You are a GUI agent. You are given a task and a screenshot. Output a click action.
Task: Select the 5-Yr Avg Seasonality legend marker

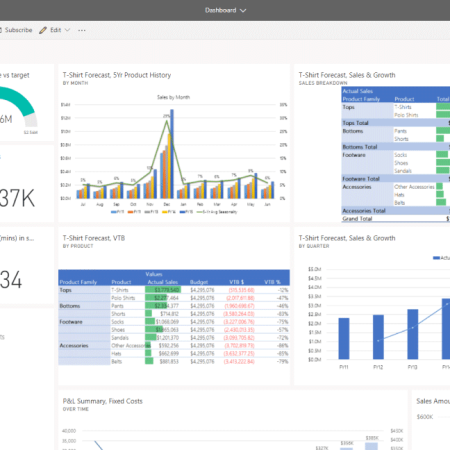(x=200, y=212)
